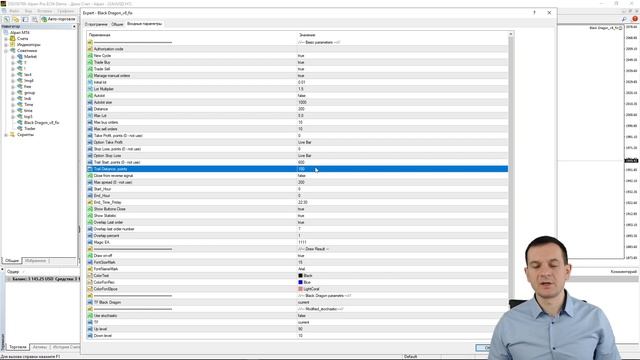This screenshot has width=640, height=360.
Task: Close the Navigator panel with its X
Action: [x=74, y=27]
